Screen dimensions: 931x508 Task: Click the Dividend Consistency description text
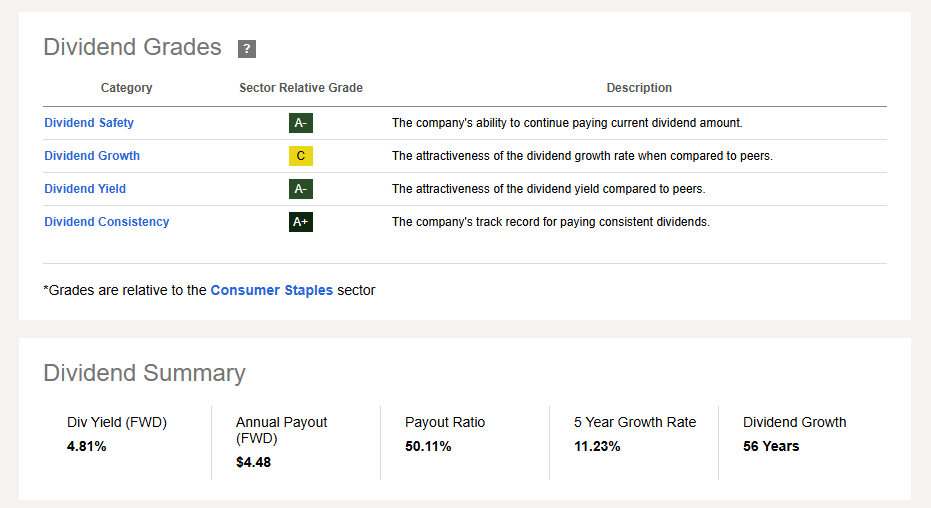550,222
